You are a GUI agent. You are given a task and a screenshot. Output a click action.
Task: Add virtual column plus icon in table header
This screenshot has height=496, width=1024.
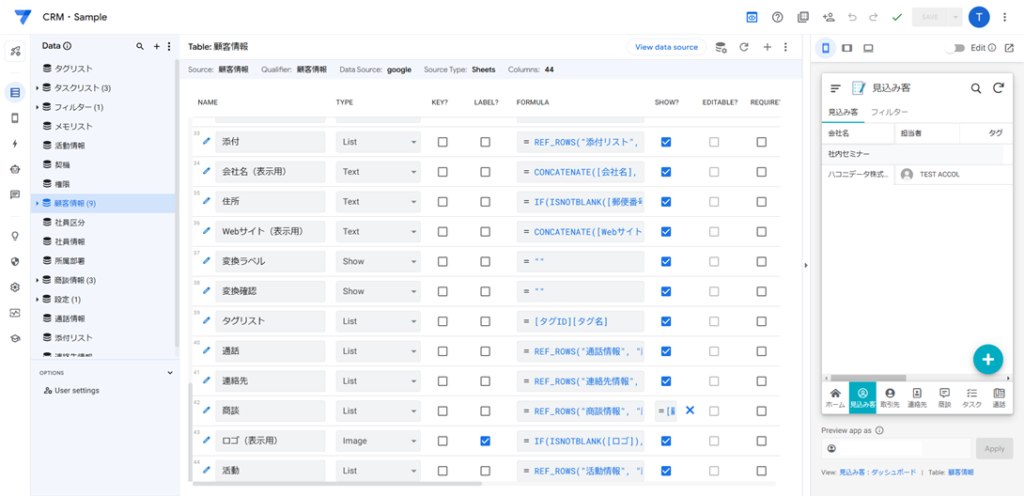tap(767, 47)
